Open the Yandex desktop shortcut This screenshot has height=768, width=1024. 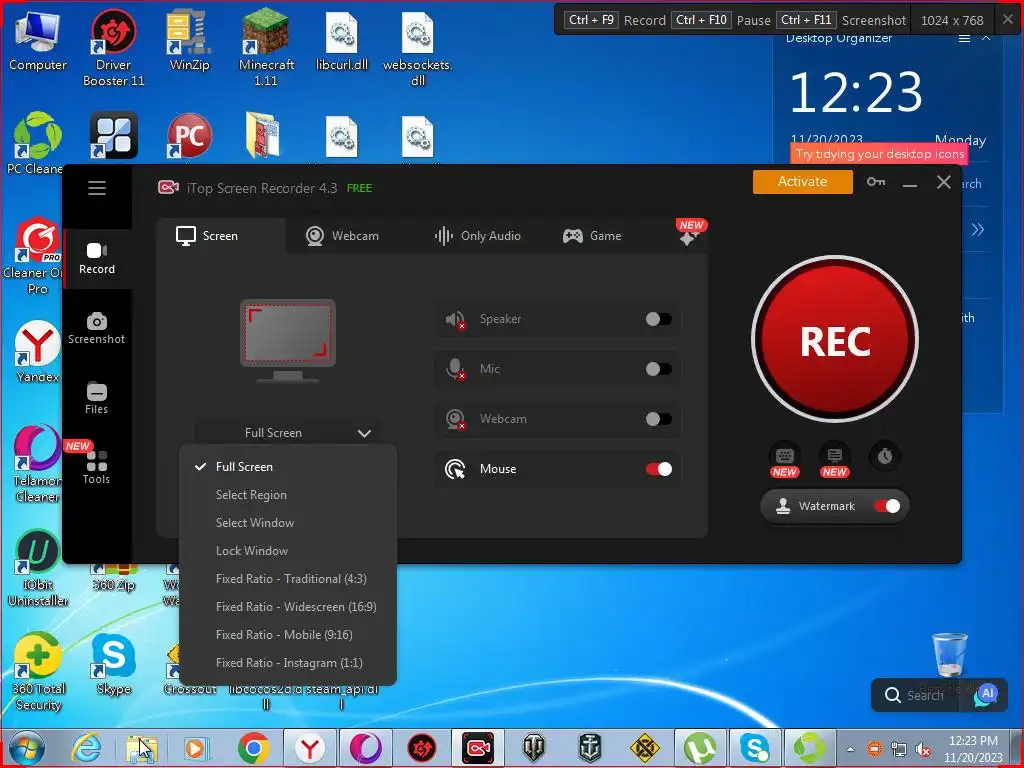coord(38,352)
